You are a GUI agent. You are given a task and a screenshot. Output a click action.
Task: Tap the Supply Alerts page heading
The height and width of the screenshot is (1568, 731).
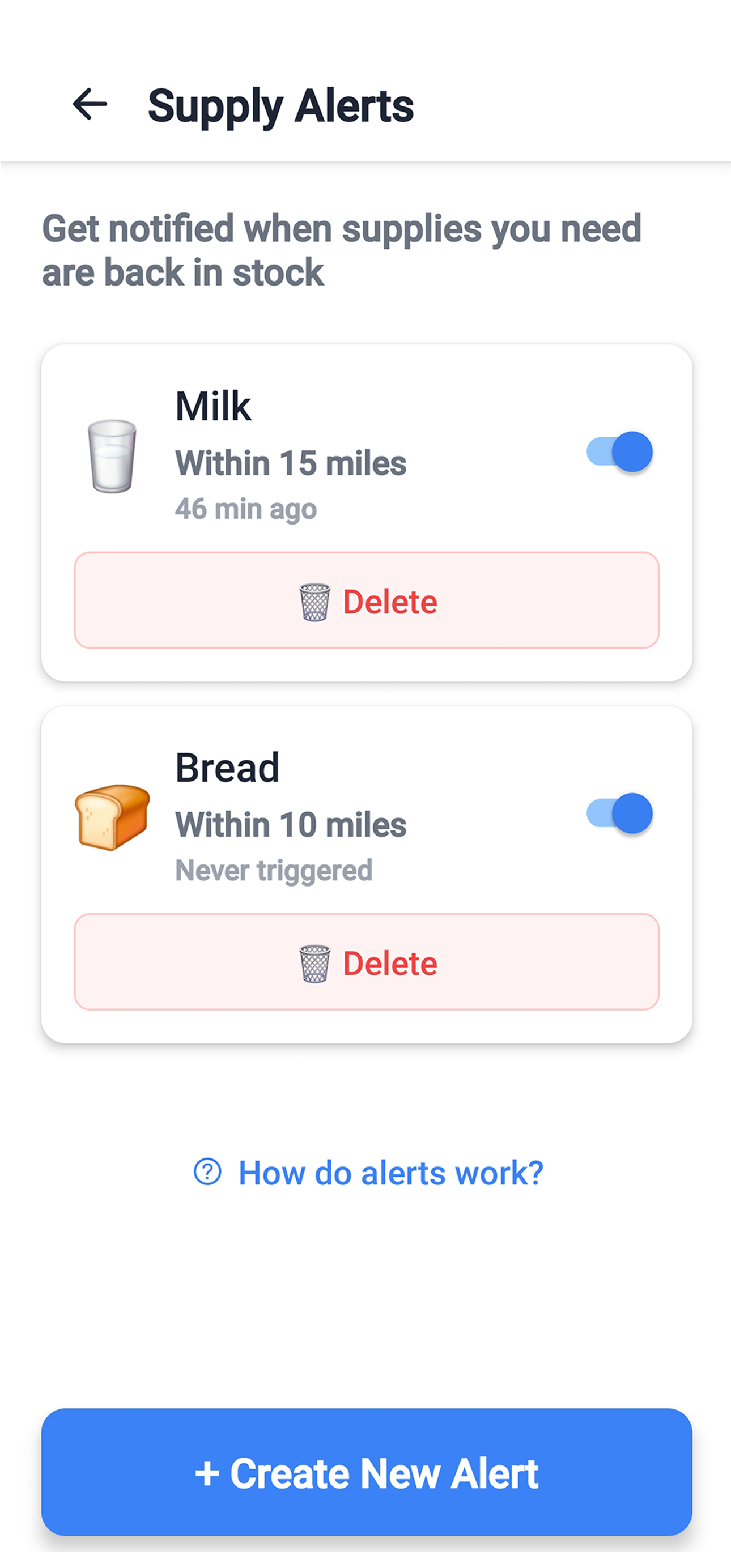pos(280,106)
